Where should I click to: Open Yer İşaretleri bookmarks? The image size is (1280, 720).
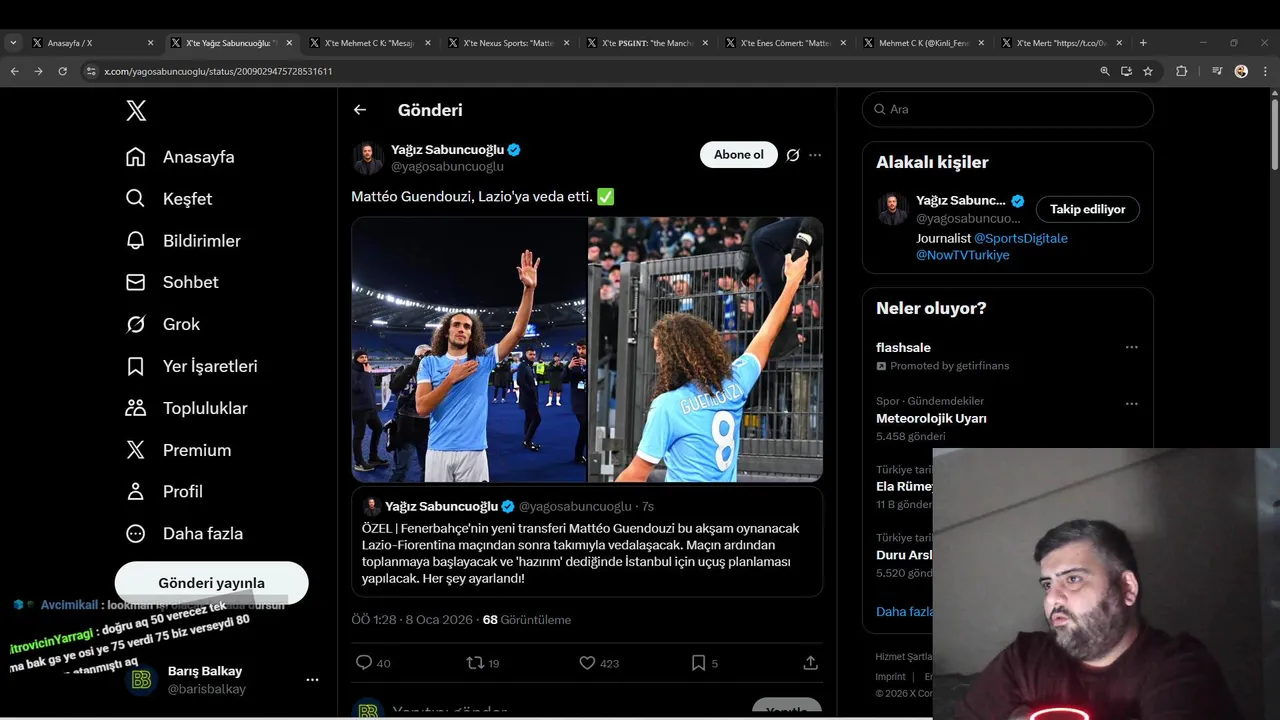click(x=191, y=366)
